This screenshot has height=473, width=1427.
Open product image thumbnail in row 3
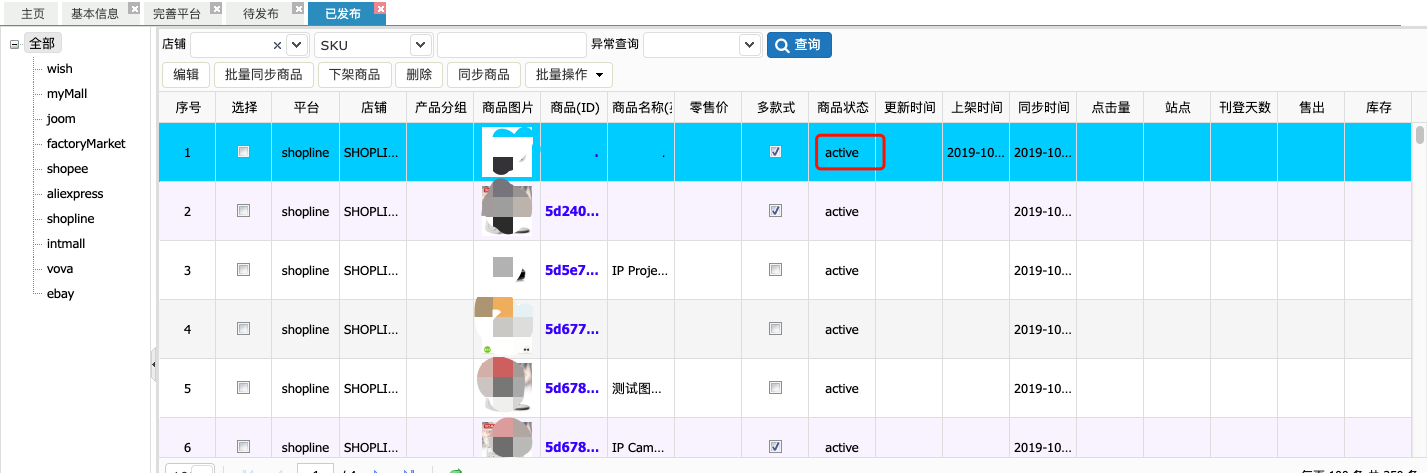[x=506, y=270]
